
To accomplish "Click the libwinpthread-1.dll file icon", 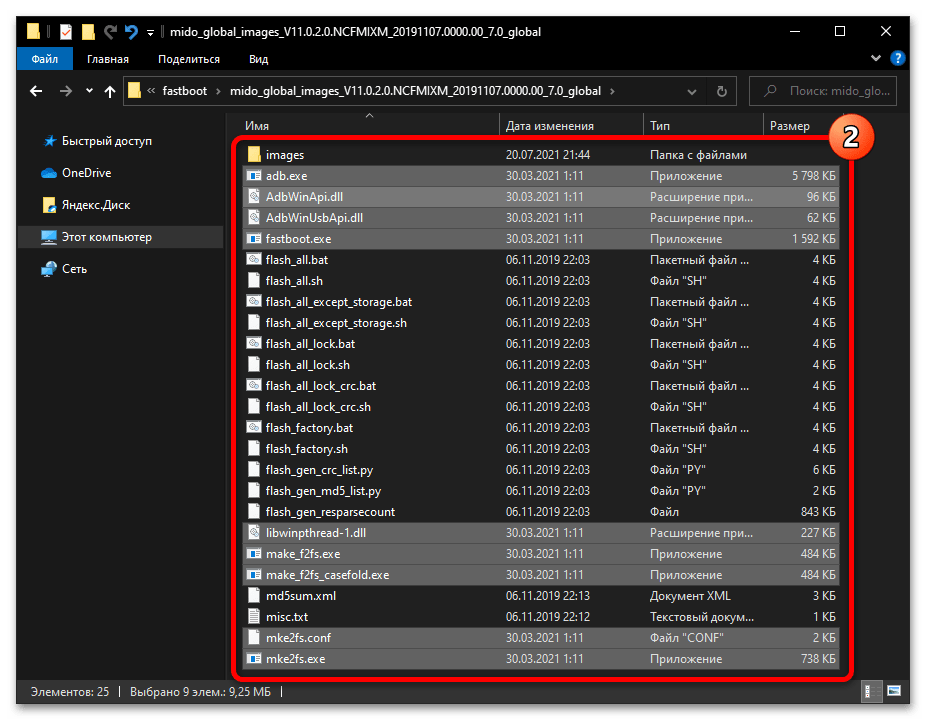I will point(254,533).
